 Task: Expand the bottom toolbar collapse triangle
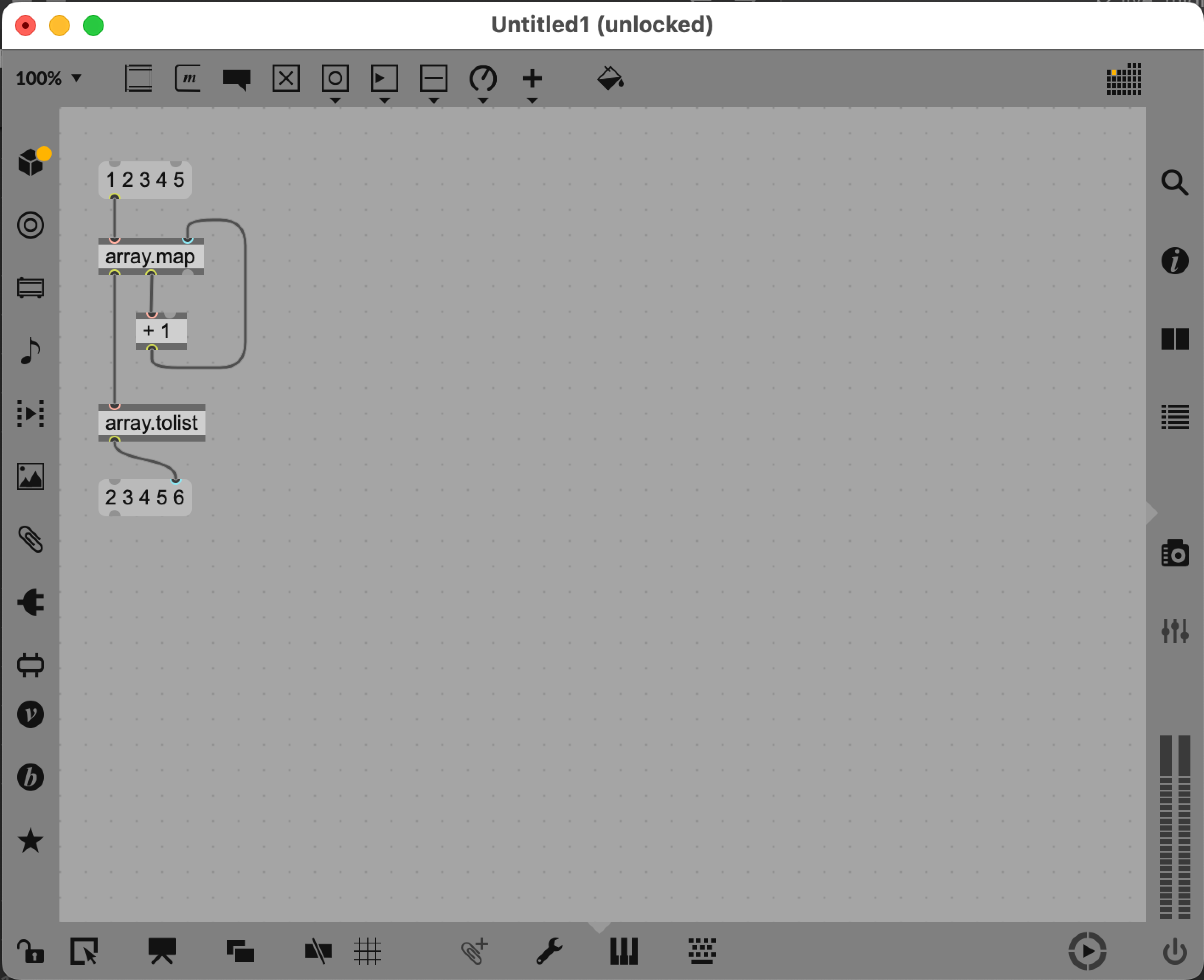point(599,927)
